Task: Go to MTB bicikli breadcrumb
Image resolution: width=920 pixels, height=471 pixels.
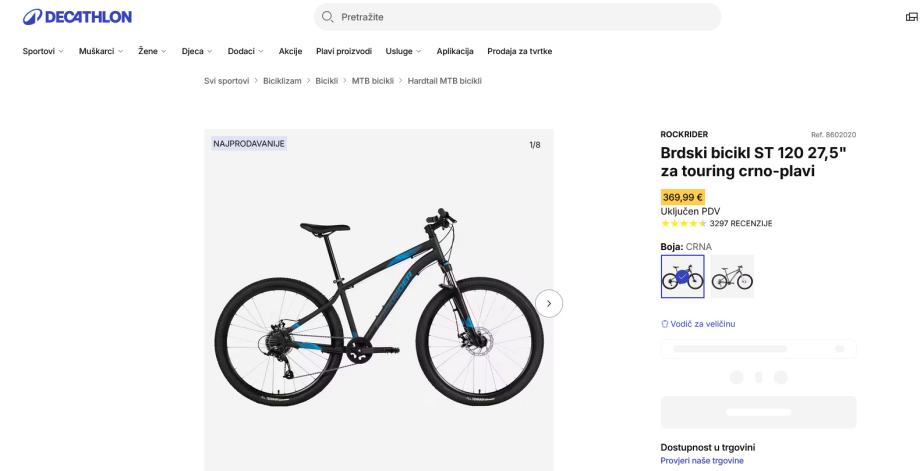Action: 373,80
